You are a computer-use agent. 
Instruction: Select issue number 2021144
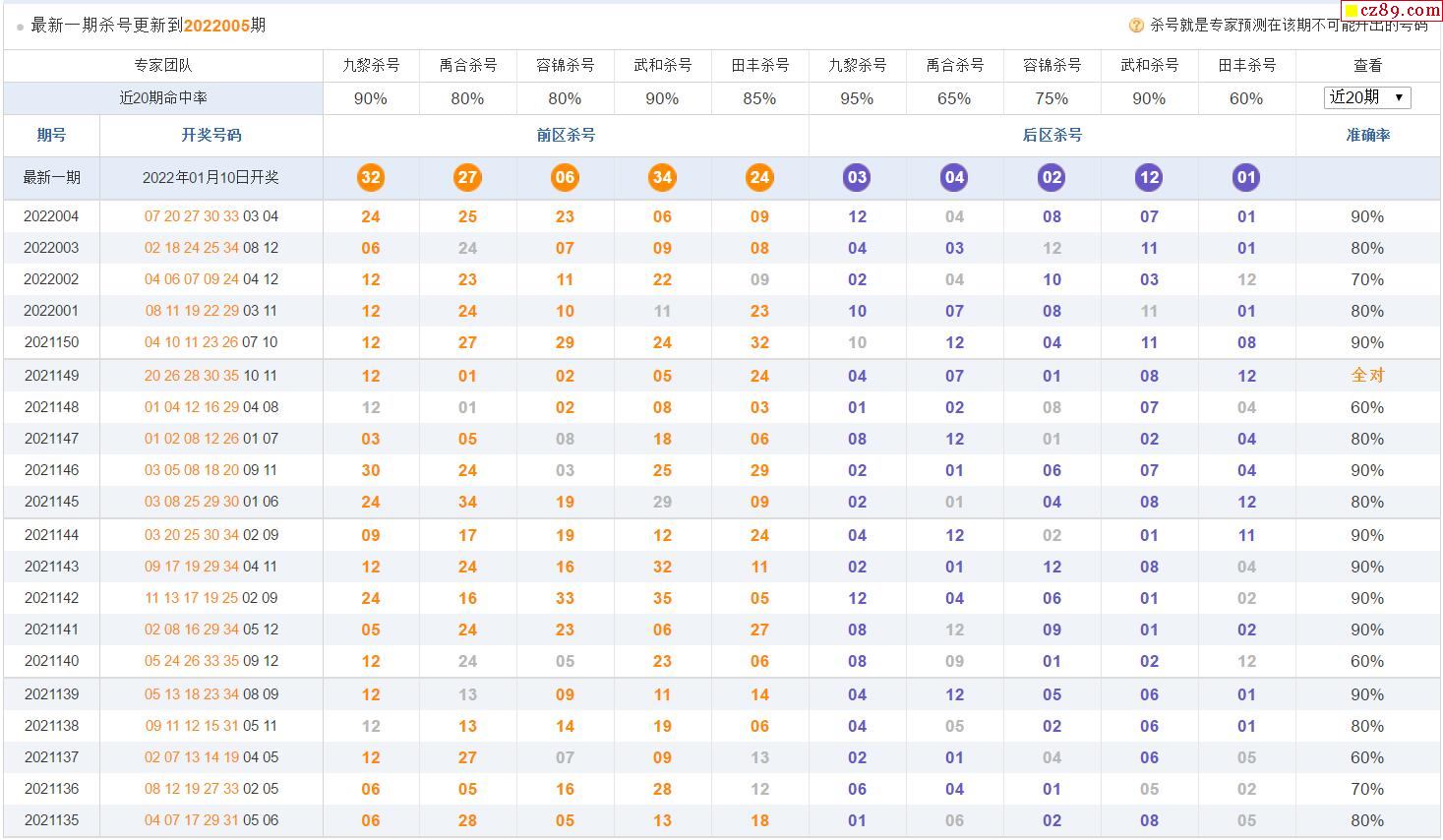pos(51,535)
